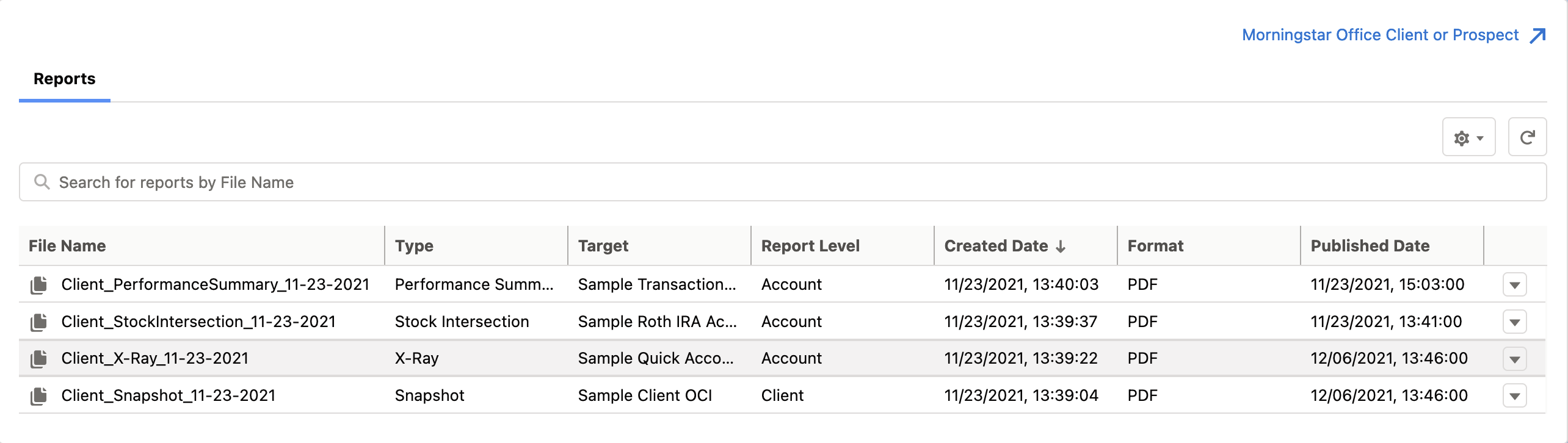Image resolution: width=1568 pixels, height=443 pixels.
Task: Open row actions for Performance Summary report
Action: tap(1514, 285)
